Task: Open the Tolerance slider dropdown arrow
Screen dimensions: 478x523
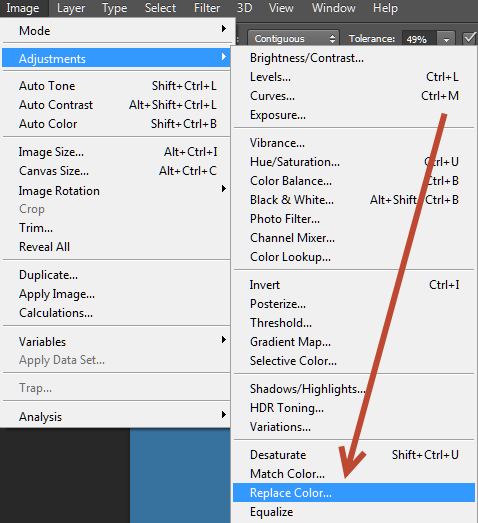Action: click(x=446, y=39)
